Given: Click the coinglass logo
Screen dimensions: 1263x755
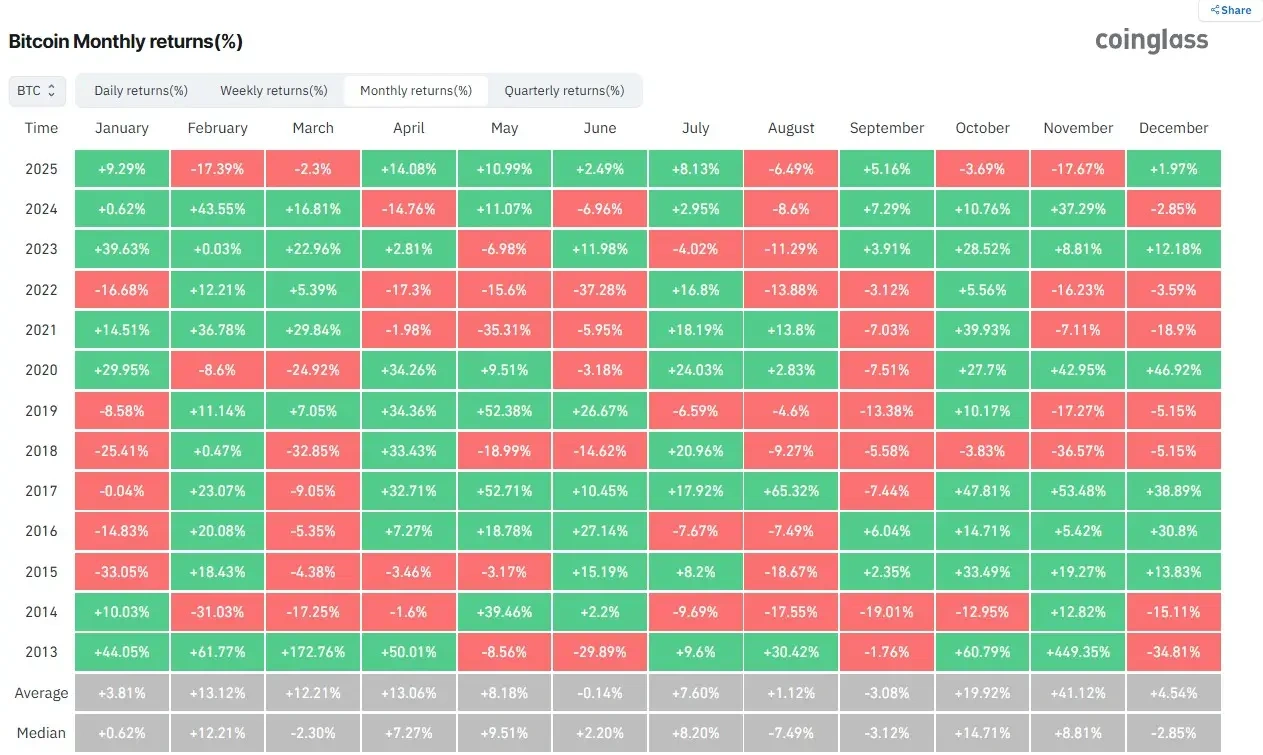Looking at the screenshot, I should tap(1151, 40).
